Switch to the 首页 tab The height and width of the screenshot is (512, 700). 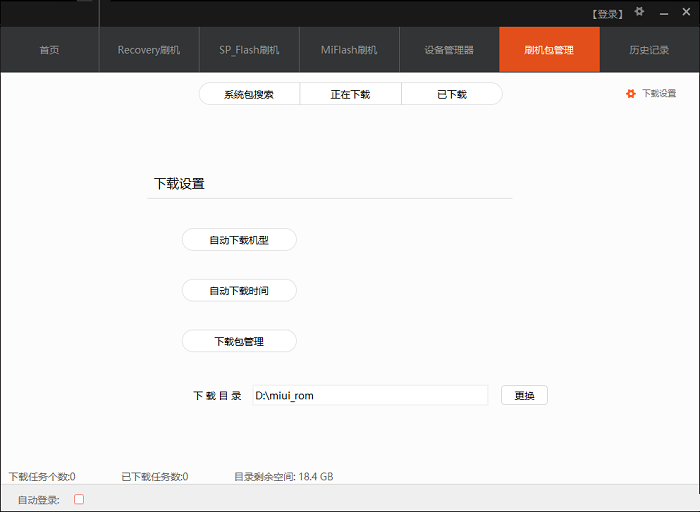click(49, 50)
